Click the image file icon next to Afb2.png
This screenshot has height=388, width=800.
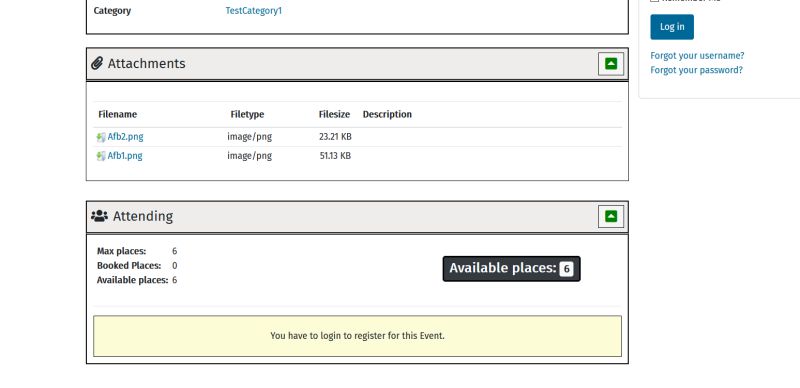pyautogui.click(x=101, y=137)
